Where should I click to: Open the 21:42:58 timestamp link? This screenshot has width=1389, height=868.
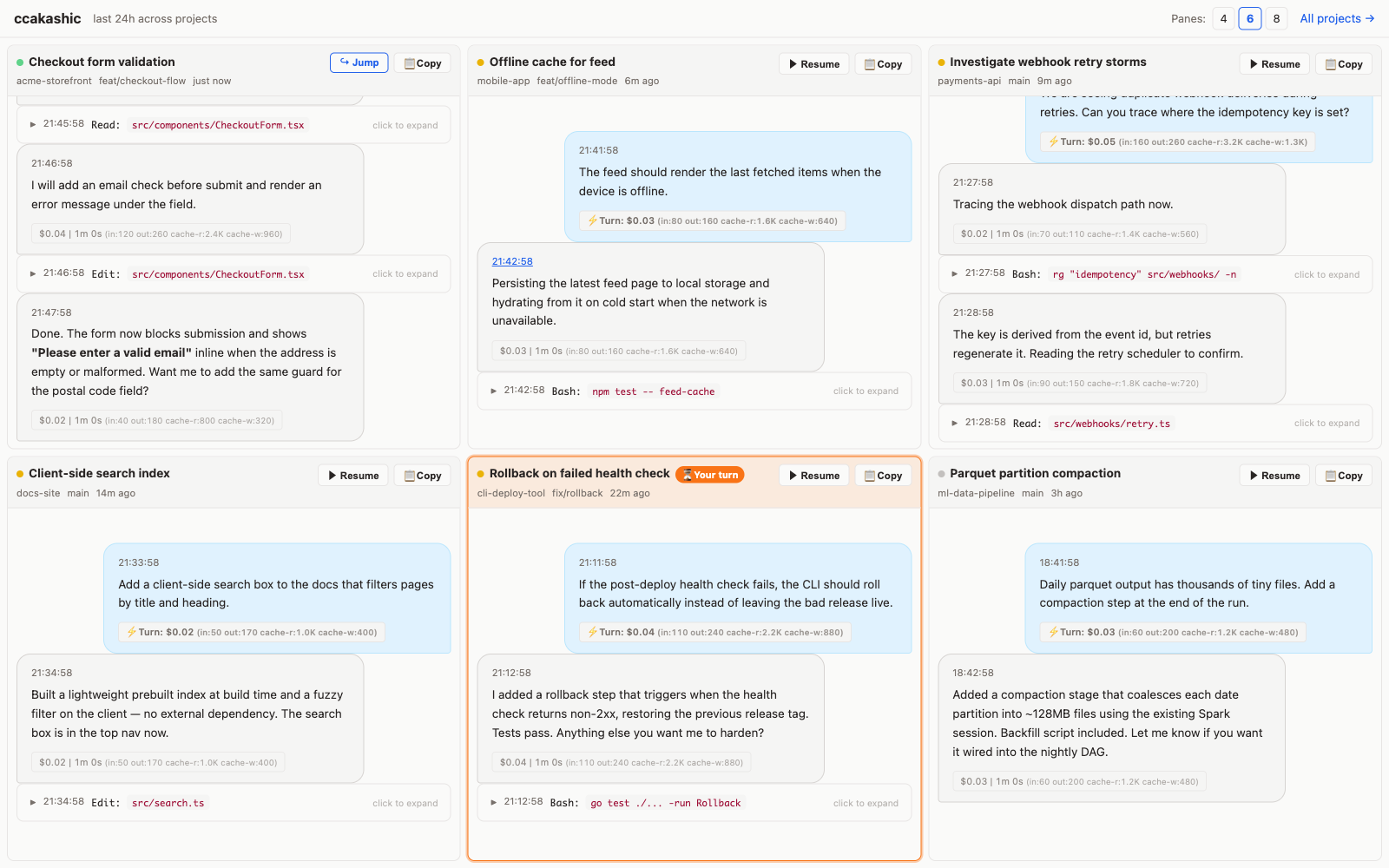tap(512, 261)
